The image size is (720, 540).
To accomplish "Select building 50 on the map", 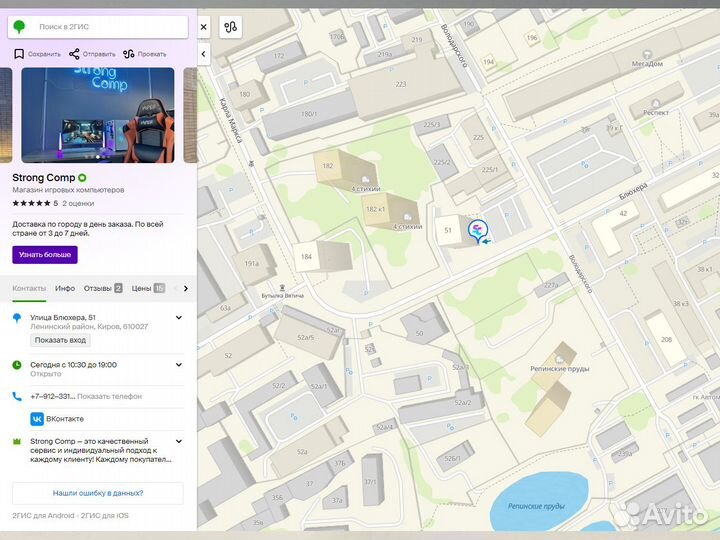I will coord(419,333).
